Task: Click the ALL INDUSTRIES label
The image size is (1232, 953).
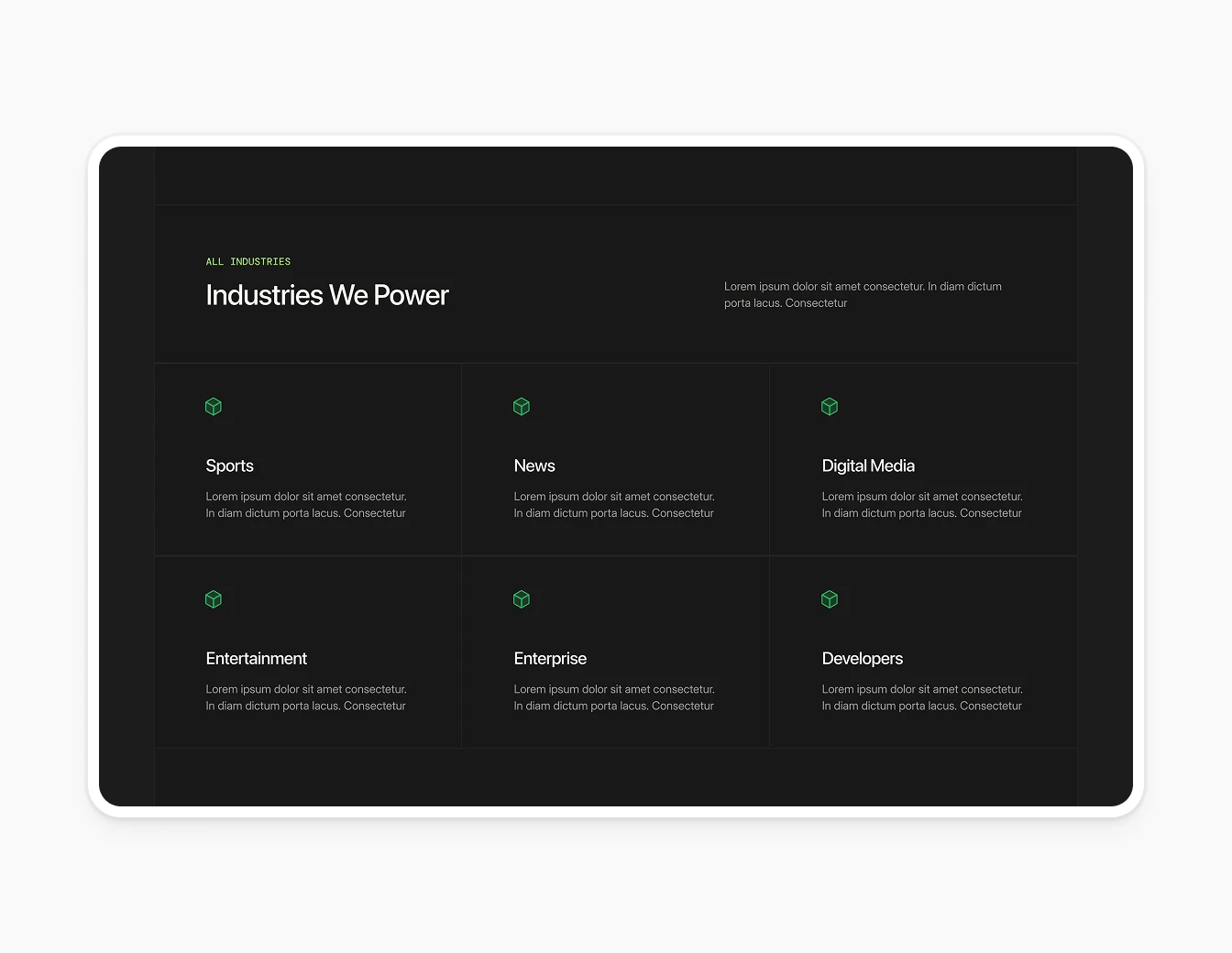Action: coord(247,261)
